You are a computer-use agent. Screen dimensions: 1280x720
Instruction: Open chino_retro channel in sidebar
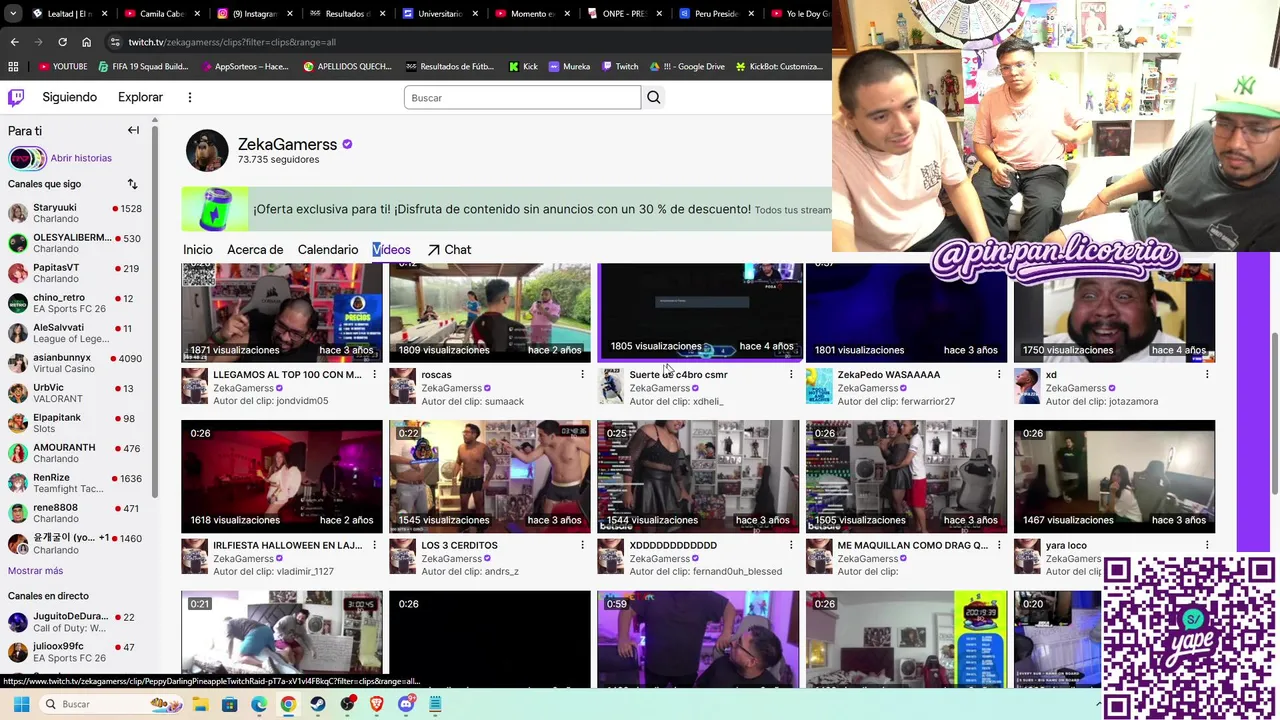point(75,303)
